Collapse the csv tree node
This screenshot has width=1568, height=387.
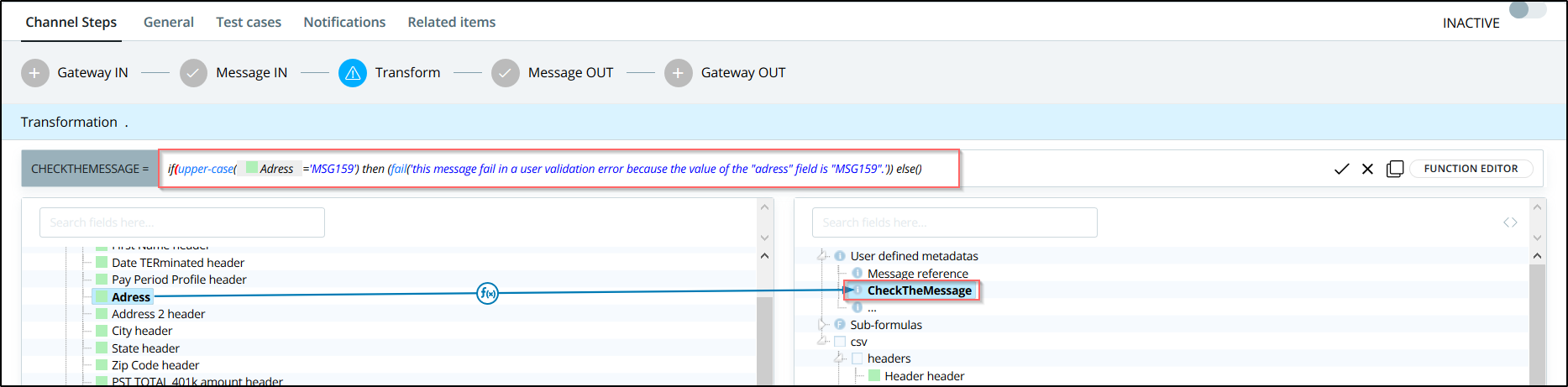pos(822,342)
